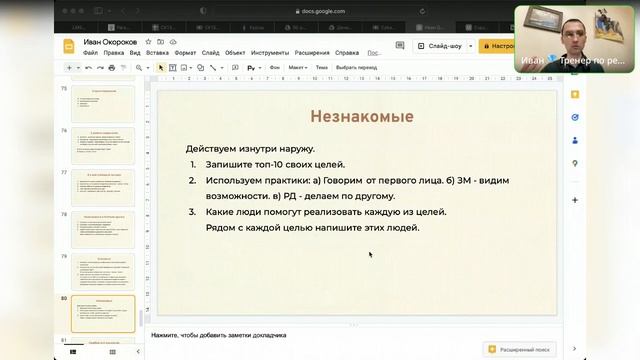This screenshot has width=640, height=360.
Task: Click the speaker notes field
Action: pyautogui.click(x=354, y=335)
